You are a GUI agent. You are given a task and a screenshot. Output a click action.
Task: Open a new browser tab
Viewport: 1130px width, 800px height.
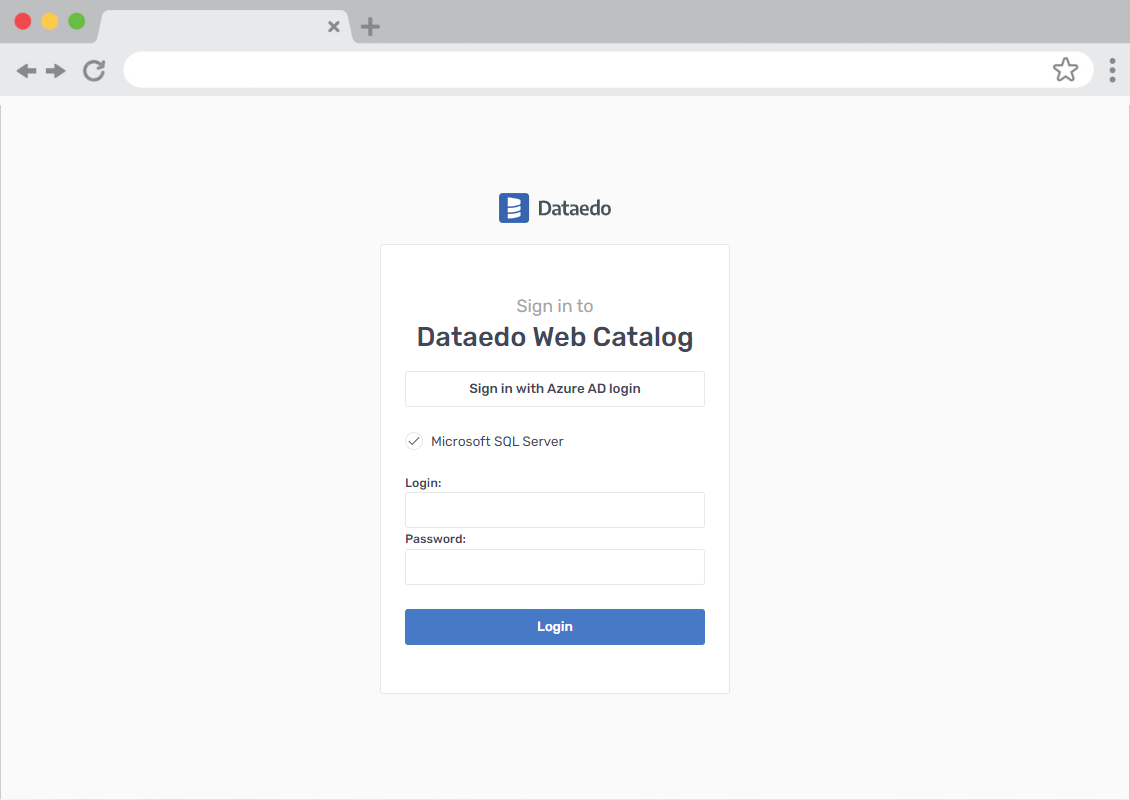point(370,27)
